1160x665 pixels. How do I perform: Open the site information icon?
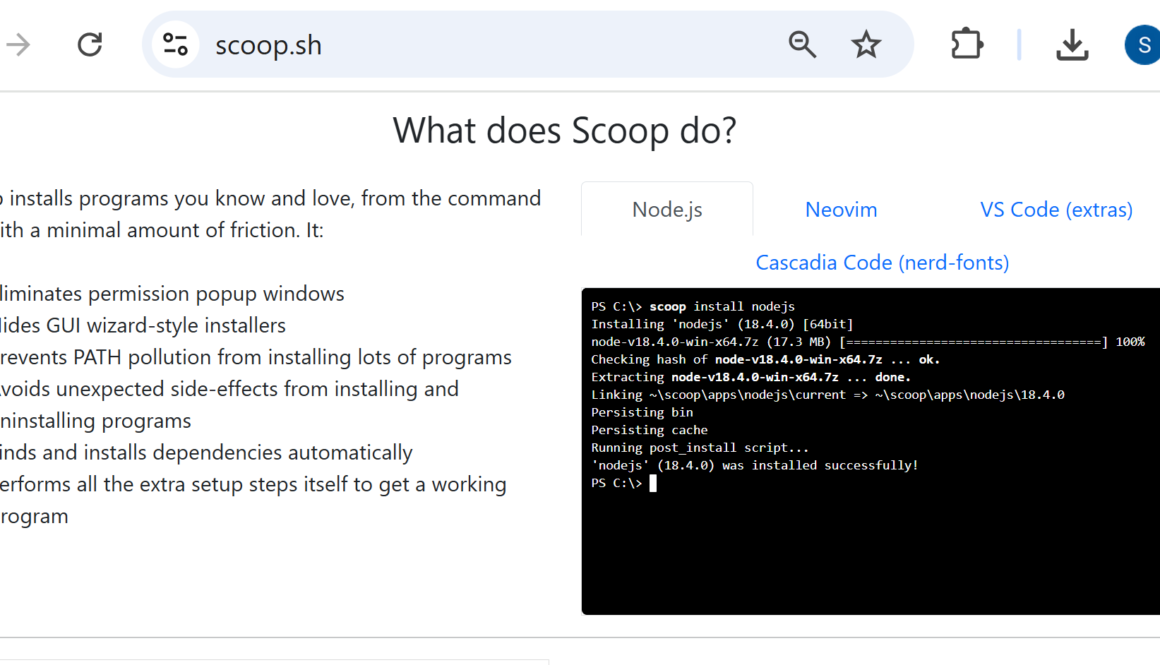click(175, 45)
